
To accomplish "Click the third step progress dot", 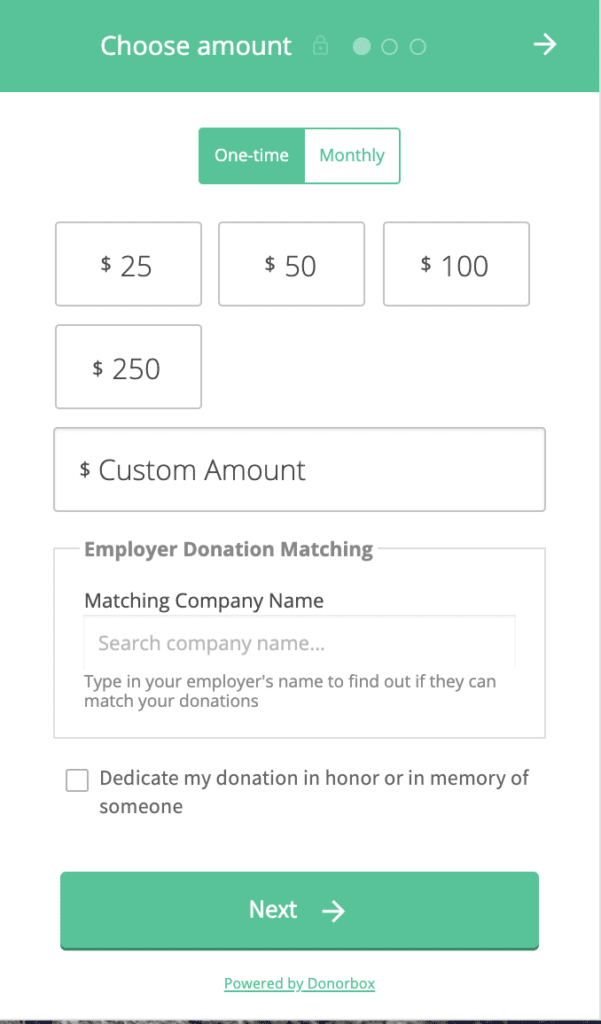I will 418,46.
